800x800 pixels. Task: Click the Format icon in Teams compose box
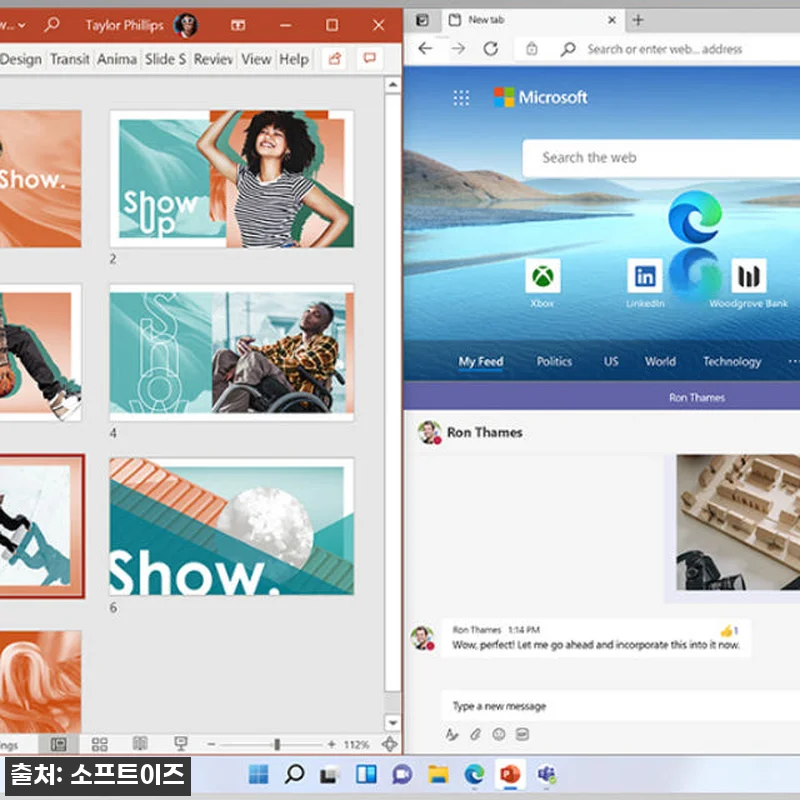452,734
